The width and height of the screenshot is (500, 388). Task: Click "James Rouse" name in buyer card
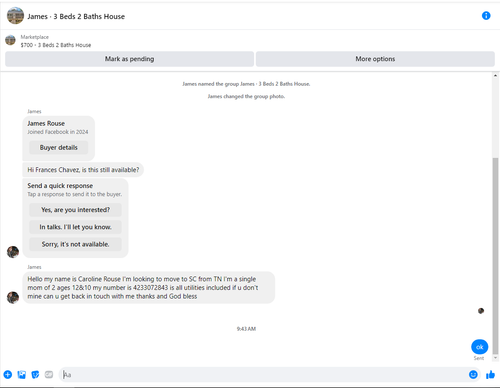click(x=46, y=123)
